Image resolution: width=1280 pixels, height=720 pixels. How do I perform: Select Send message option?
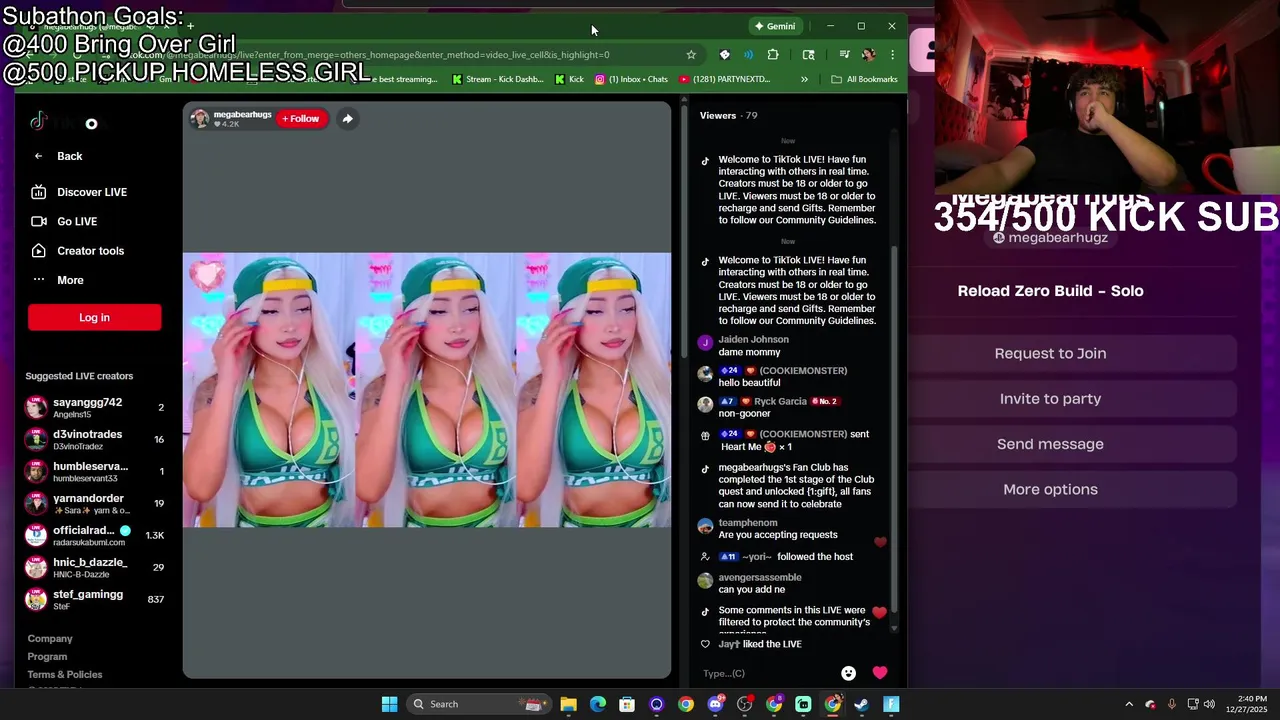coord(1050,444)
